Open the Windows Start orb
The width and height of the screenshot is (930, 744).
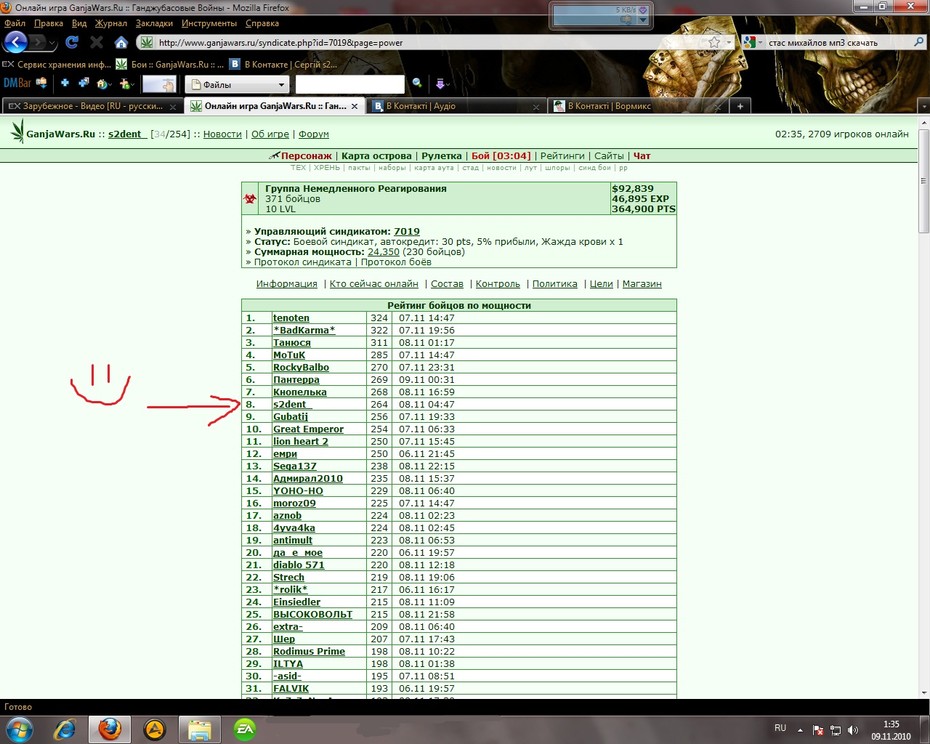coord(18,729)
